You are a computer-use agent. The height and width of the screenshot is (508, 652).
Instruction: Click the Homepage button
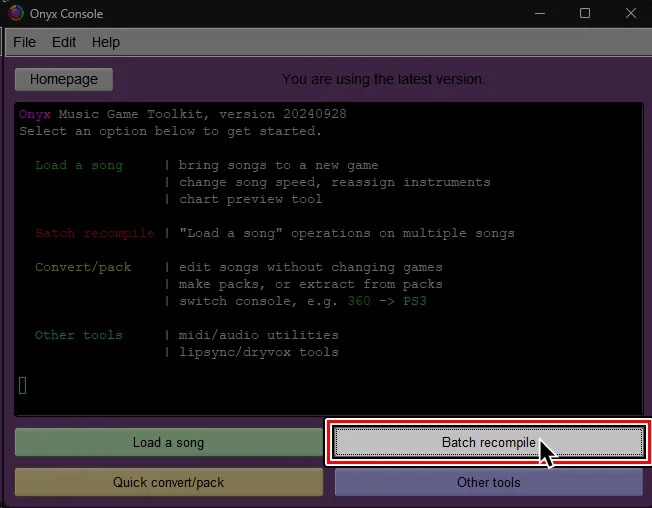[64, 79]
